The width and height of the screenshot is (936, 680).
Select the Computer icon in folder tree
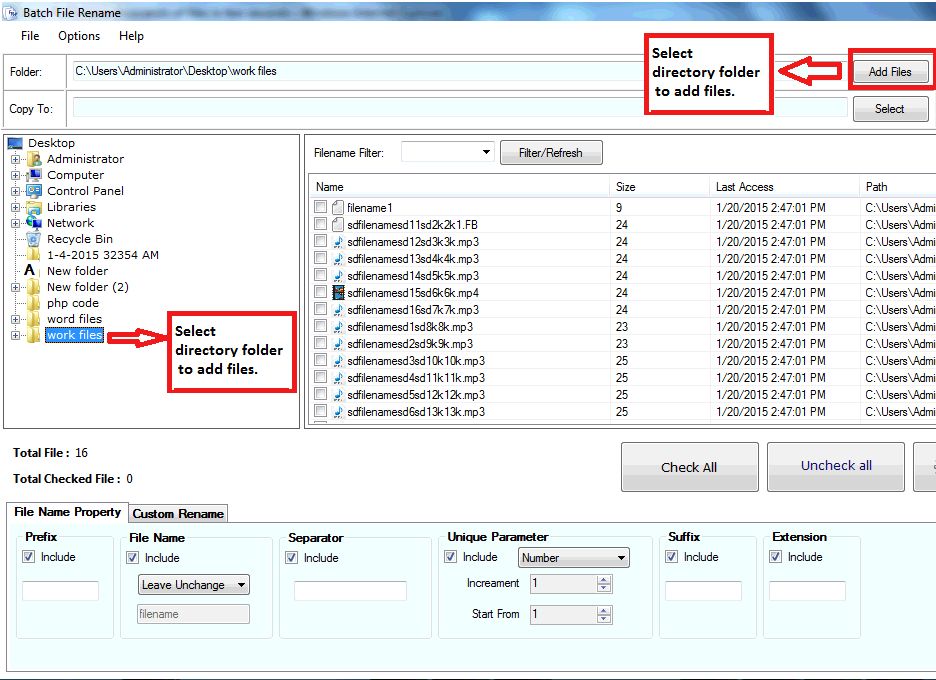click(34, 175)
